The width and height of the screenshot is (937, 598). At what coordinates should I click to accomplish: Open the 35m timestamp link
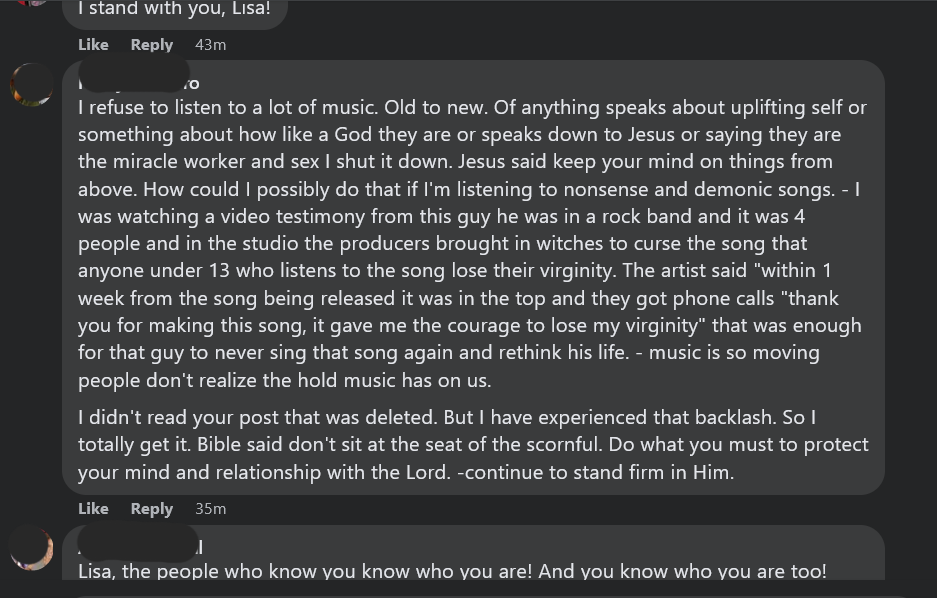tap(210, 509)
